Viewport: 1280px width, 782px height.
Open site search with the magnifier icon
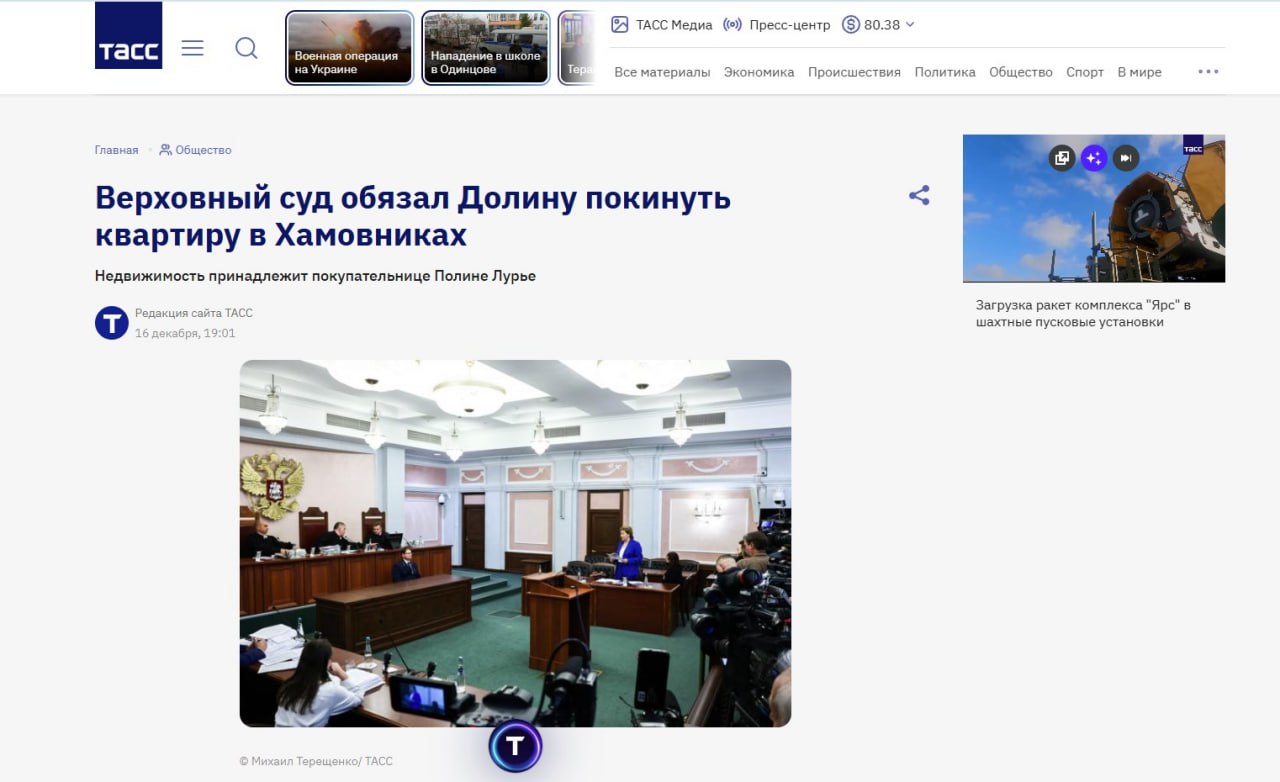coord(246,48)
